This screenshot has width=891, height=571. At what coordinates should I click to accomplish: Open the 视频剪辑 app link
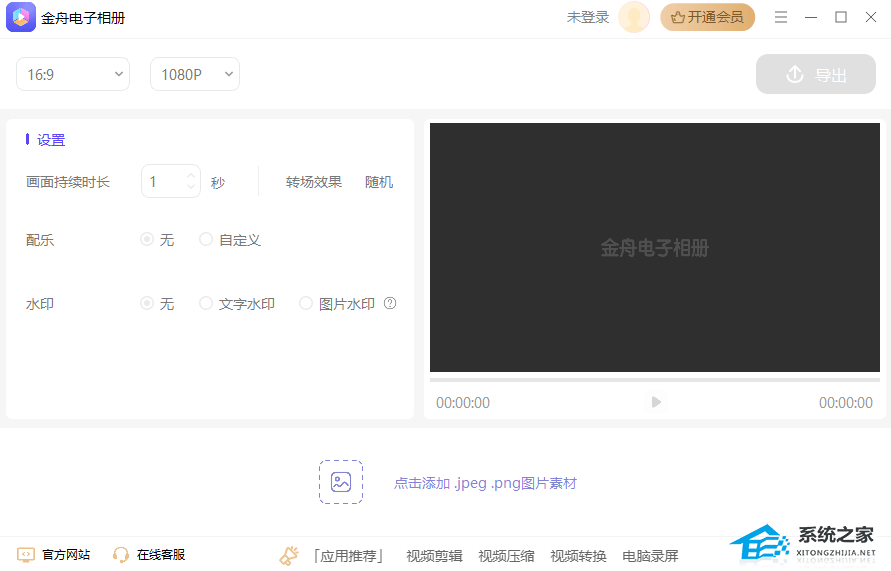[434, 556]
